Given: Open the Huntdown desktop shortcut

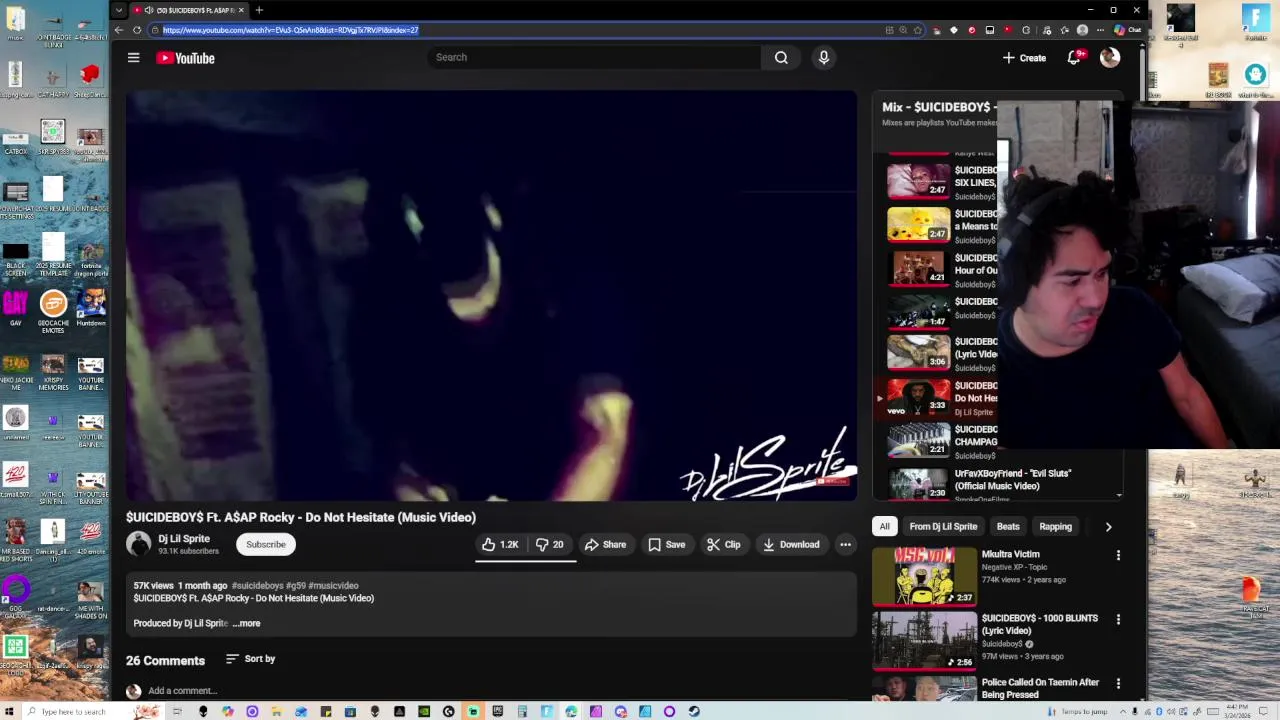Looking at the screenshot, I should click(91, 307).
